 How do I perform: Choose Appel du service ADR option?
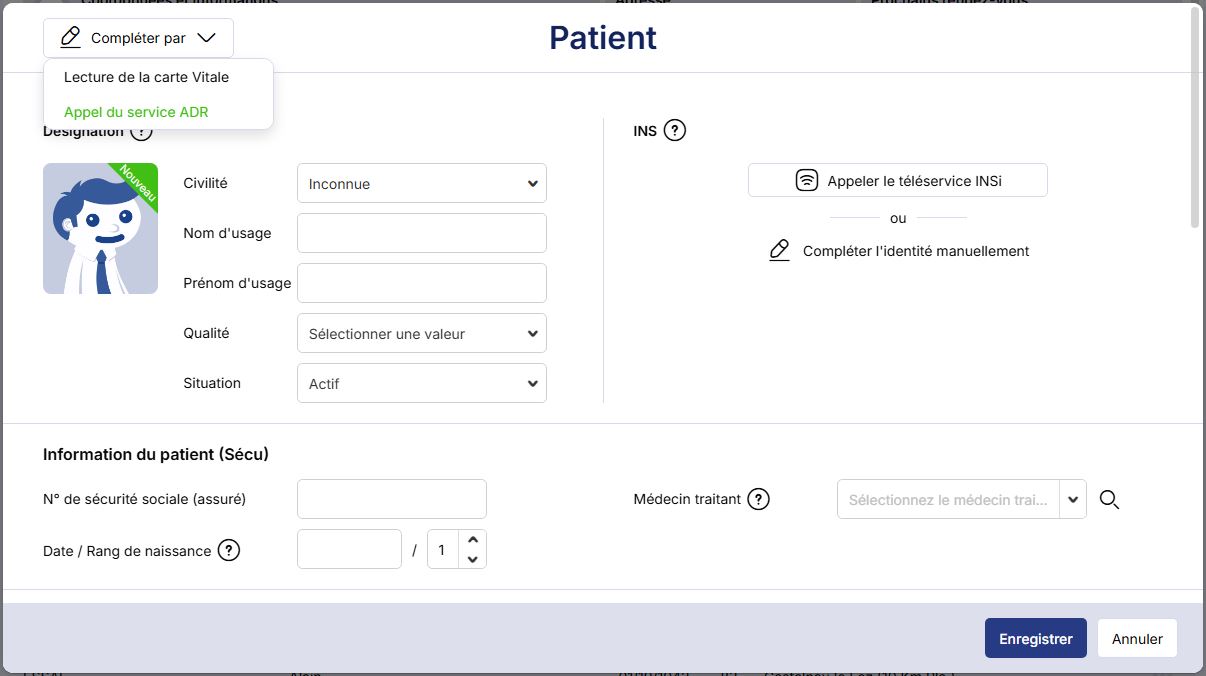[x=136, y=112]
